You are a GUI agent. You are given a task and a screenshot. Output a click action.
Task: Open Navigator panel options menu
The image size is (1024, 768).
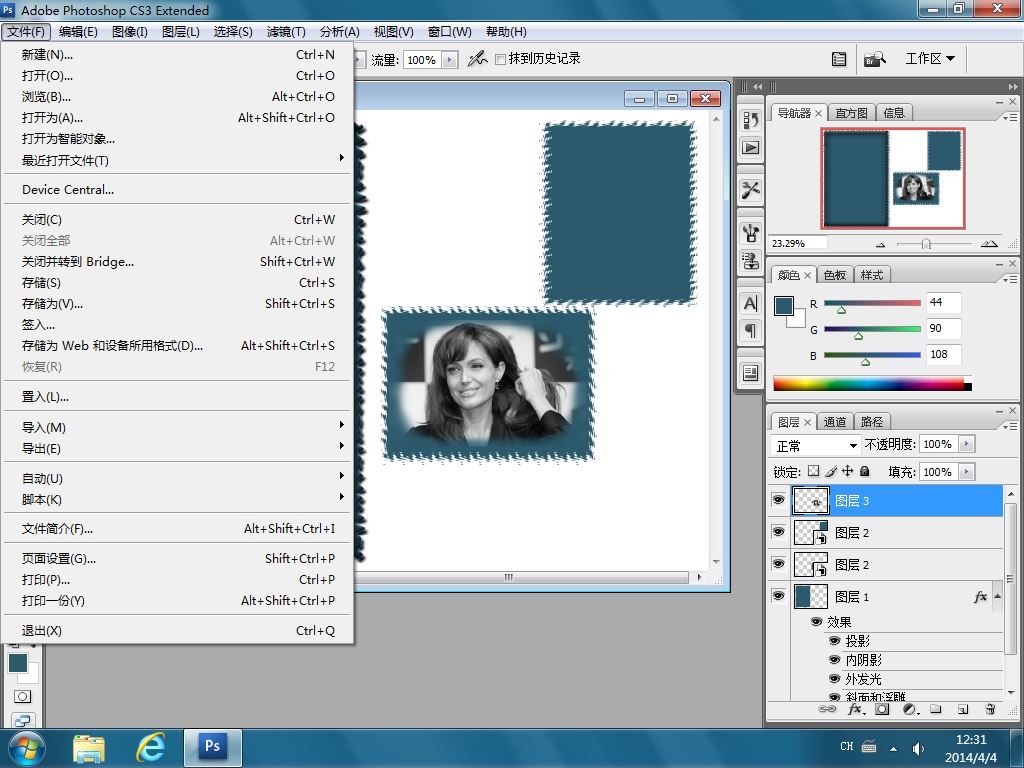pos(1010,118)
